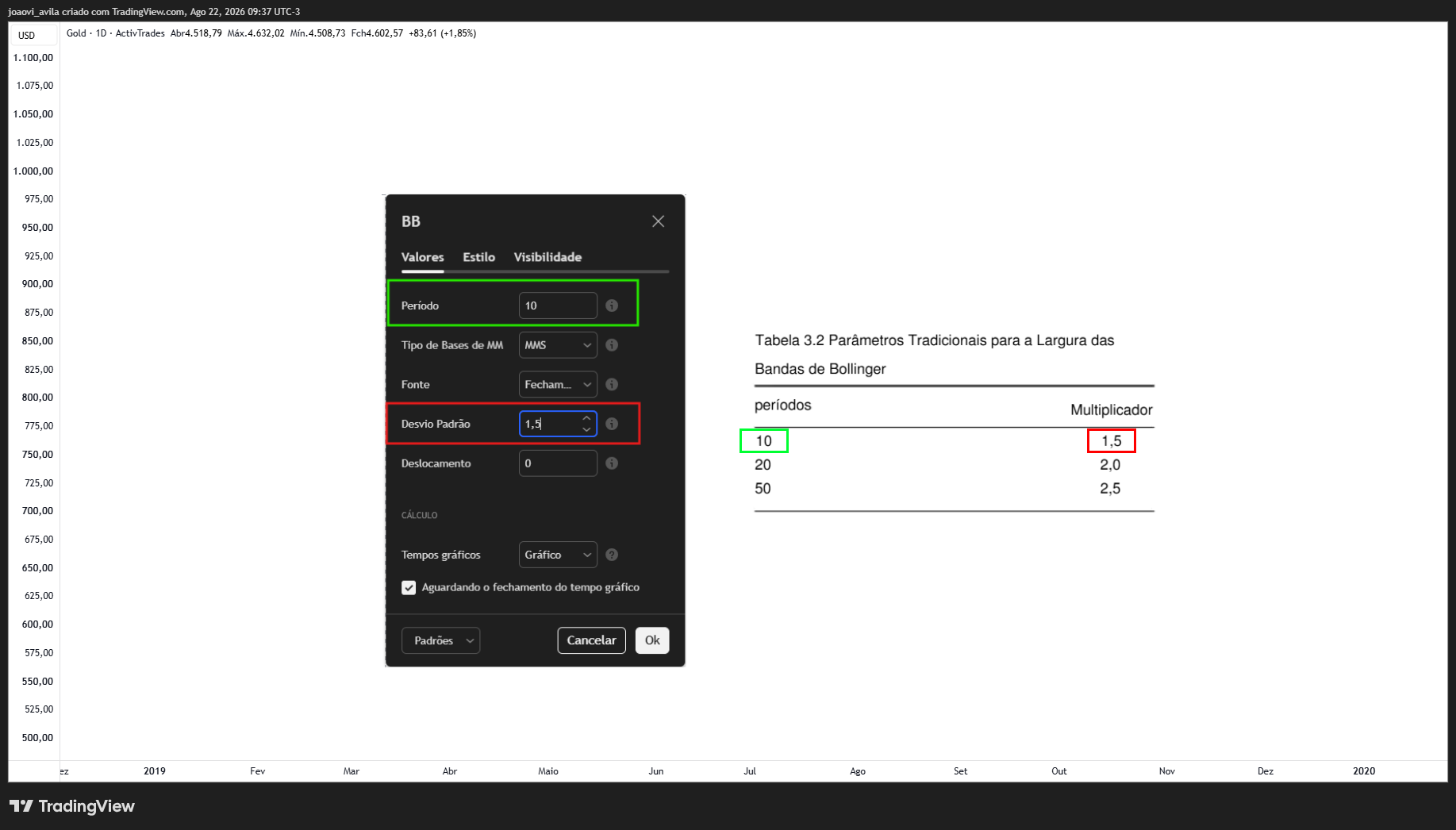
Task: Click the Período input field
Action: pyautogui.click(x=558, y=305)
